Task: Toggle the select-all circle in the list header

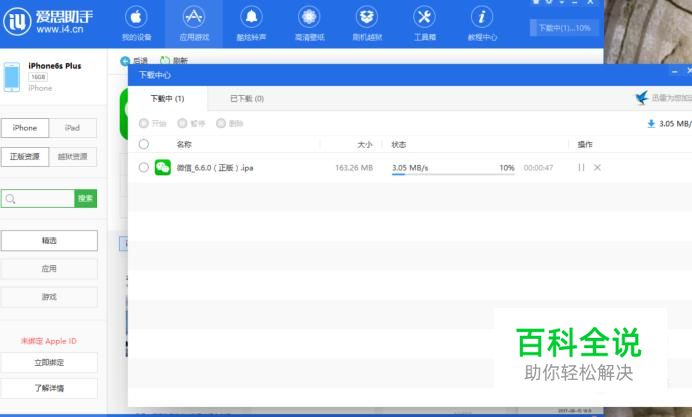Action: (143, 144)
